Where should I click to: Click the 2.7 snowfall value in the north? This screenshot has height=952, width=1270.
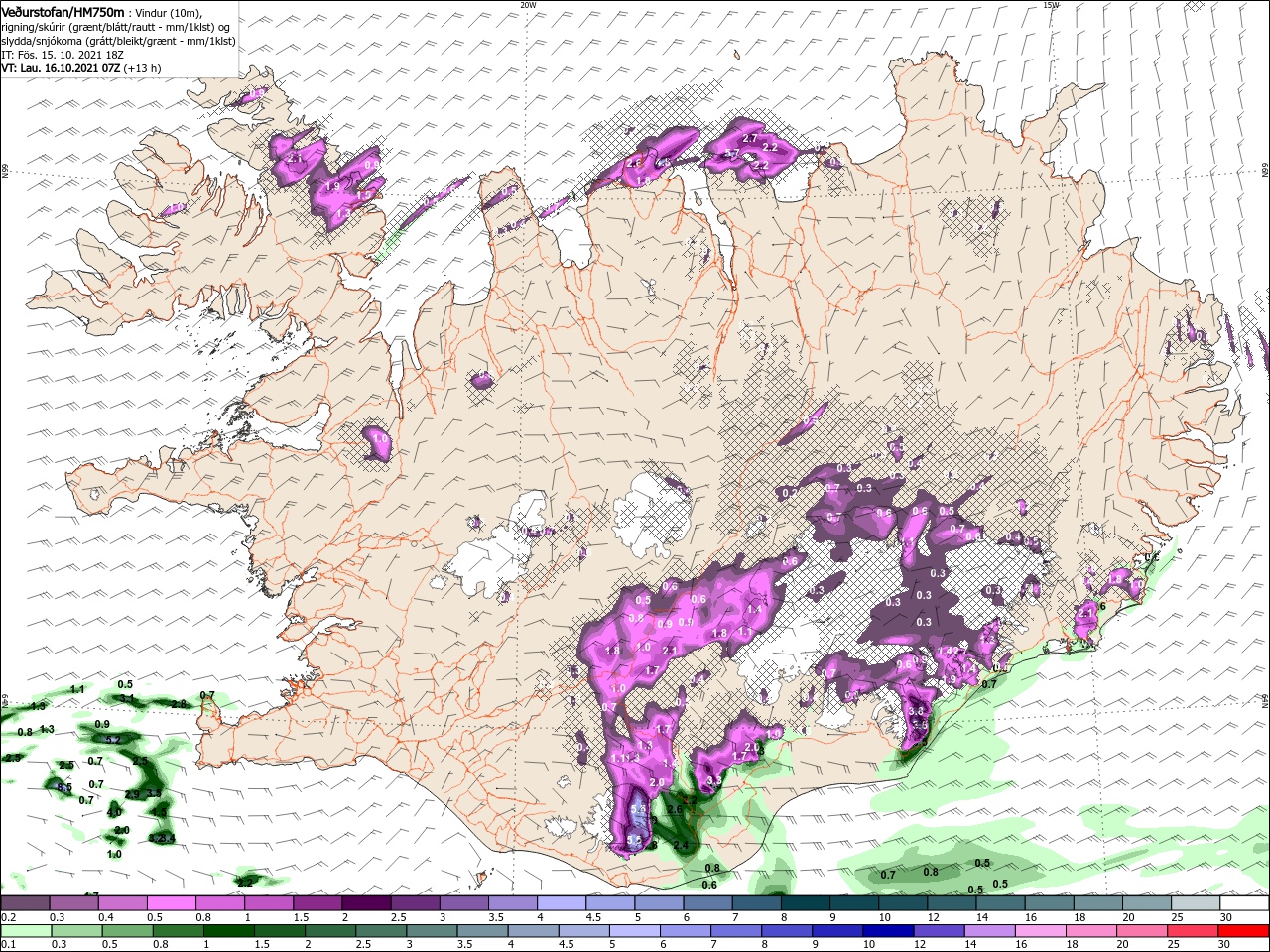[750, 139]
